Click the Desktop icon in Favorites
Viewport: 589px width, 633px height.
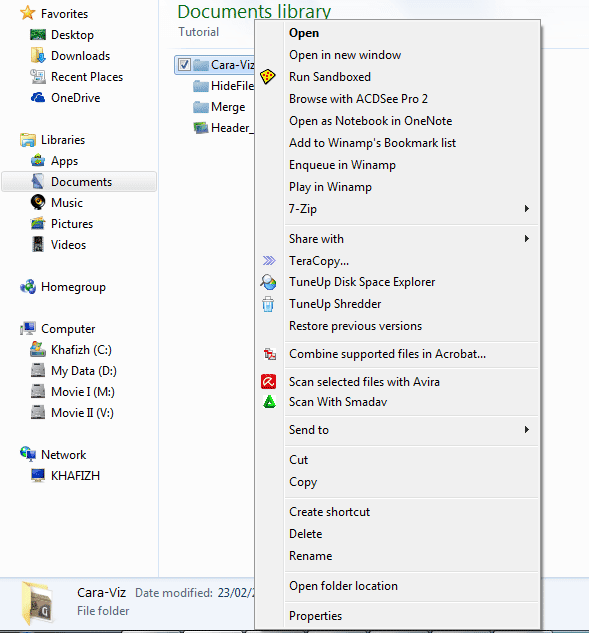click(38, 35)
